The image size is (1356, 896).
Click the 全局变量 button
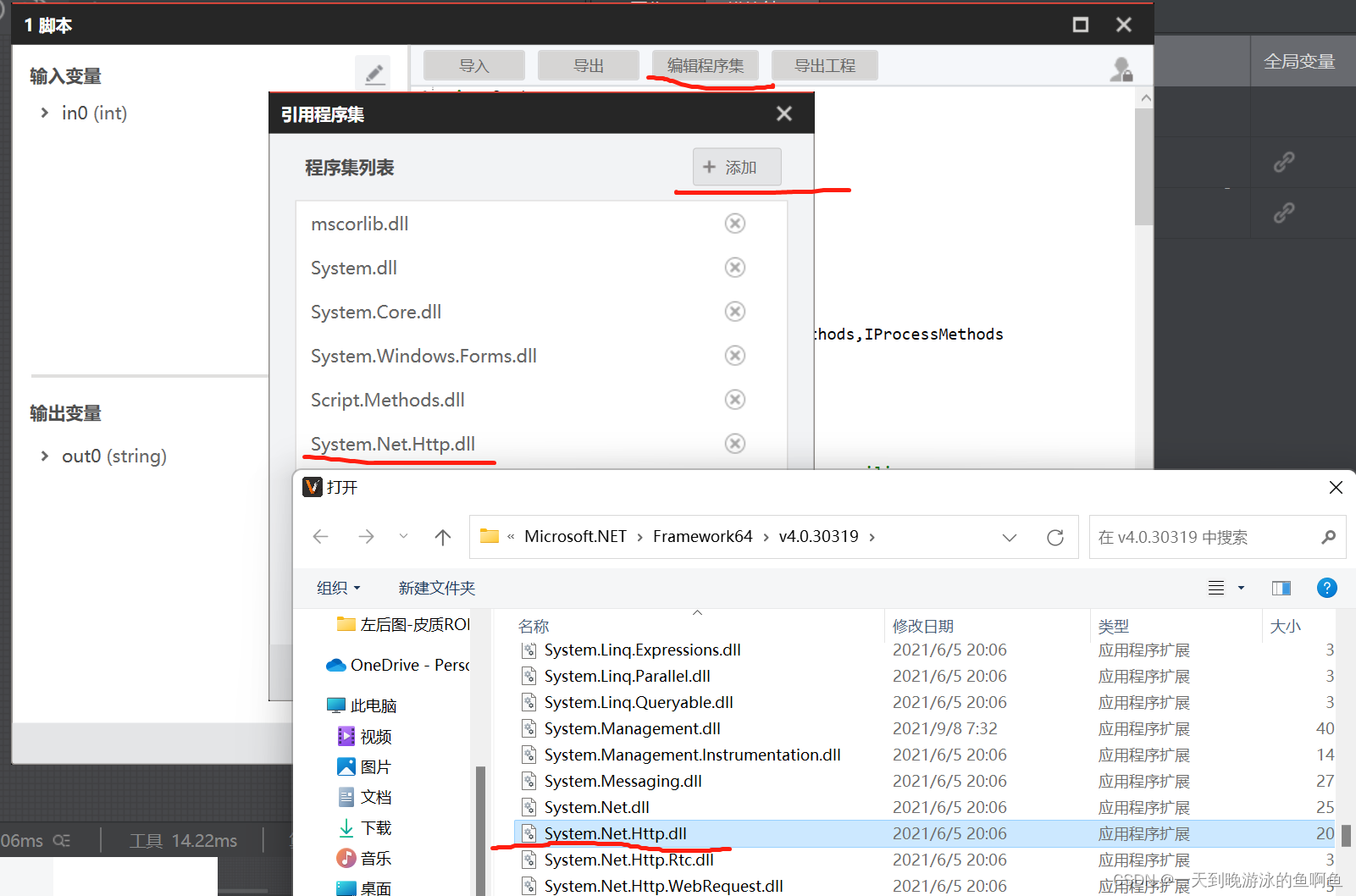[x=1300, y=60]
